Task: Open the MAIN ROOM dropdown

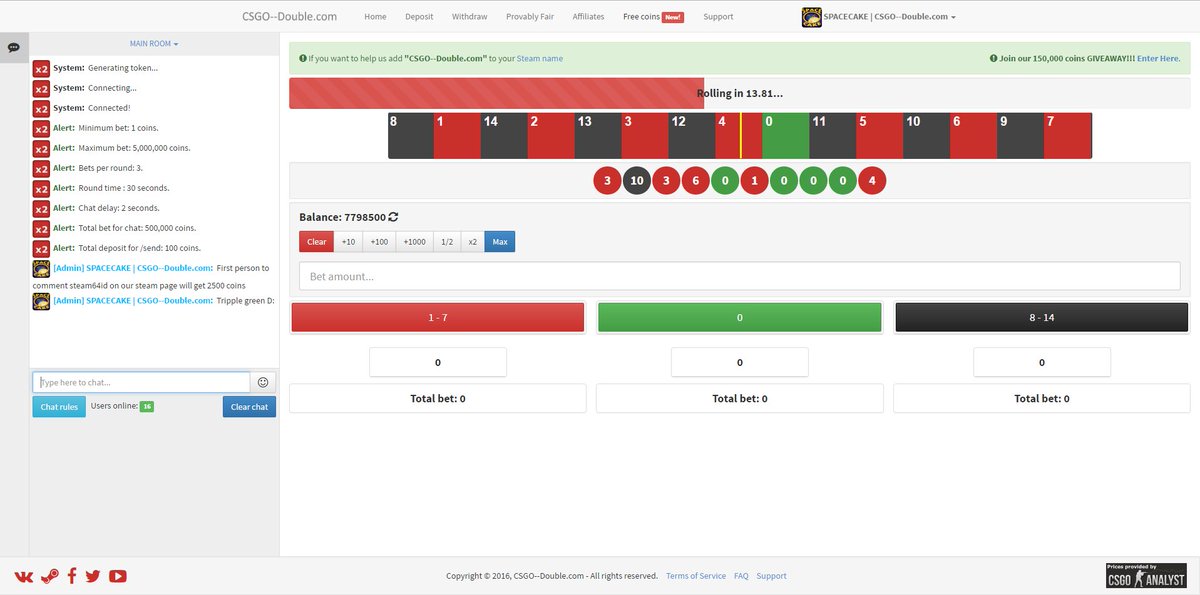Action: point(154,44)
